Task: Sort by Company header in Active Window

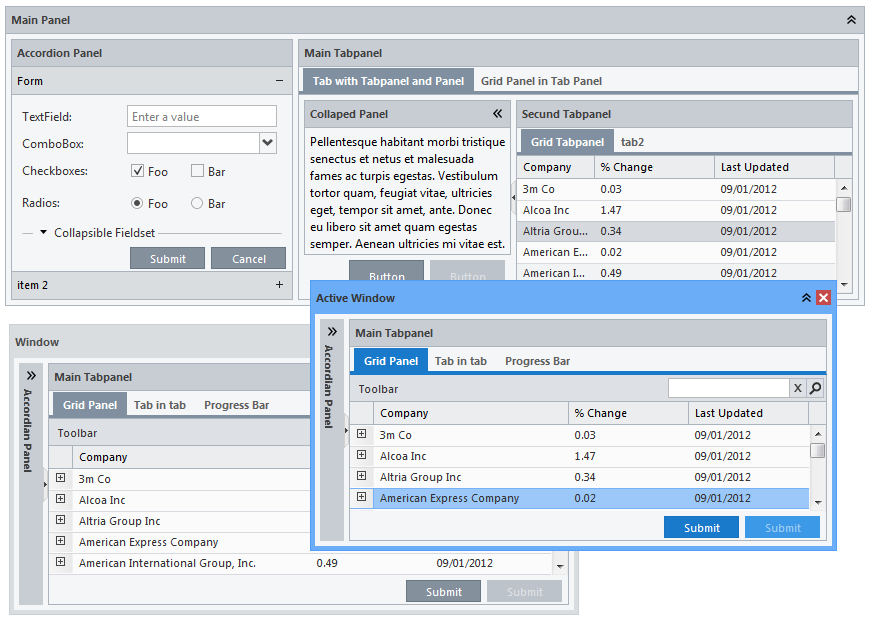Action: pos(471,413)
